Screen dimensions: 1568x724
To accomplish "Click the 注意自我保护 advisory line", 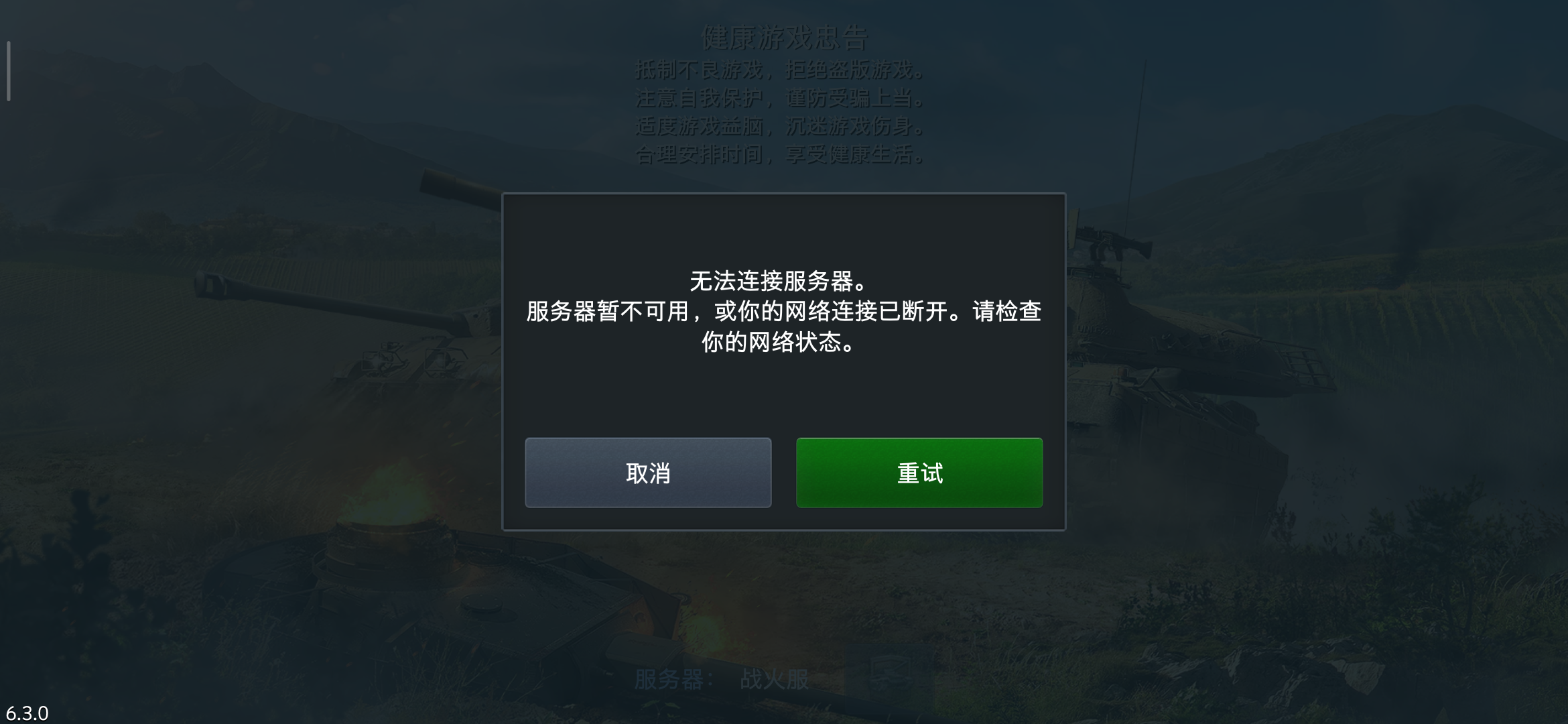I will click(780, 98).
